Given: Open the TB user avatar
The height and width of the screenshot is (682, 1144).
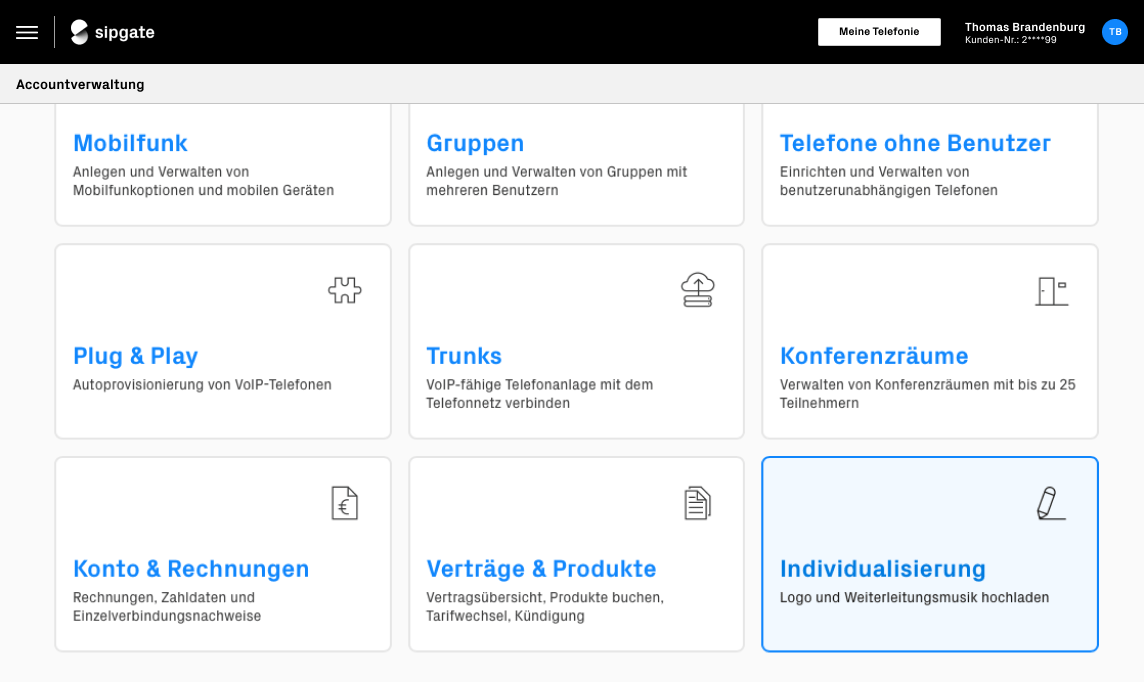Looking at the screenshot, I should pyautogui.click(x=1114, y=32).
